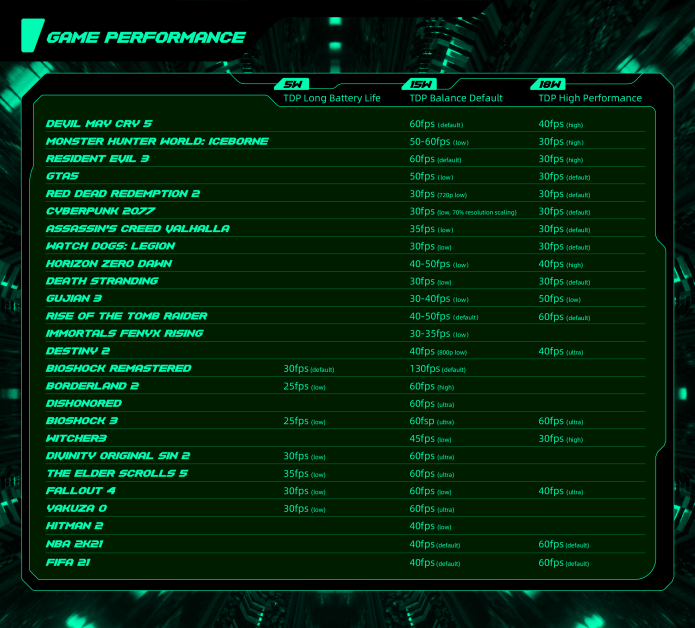695x628 pixels.
Task: Click the green slash icon beside Game Performance
Action: [x=31, y=37]
